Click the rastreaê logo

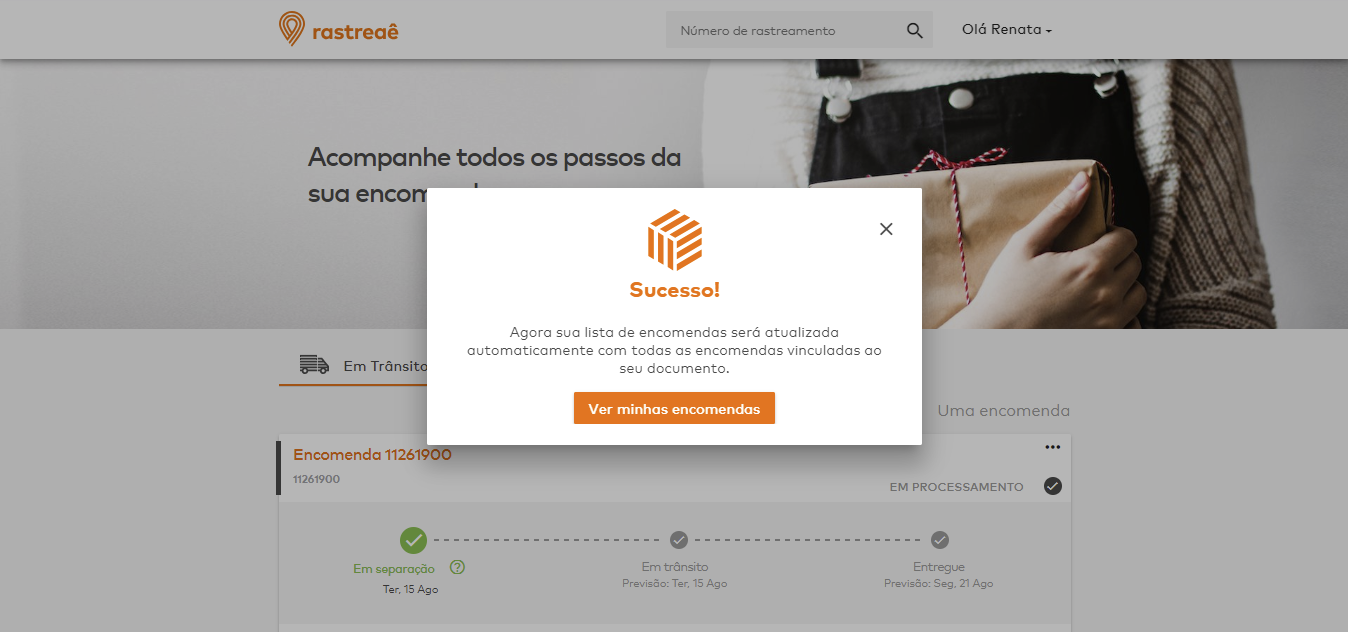pyautogui.click(x=338, y=30)
